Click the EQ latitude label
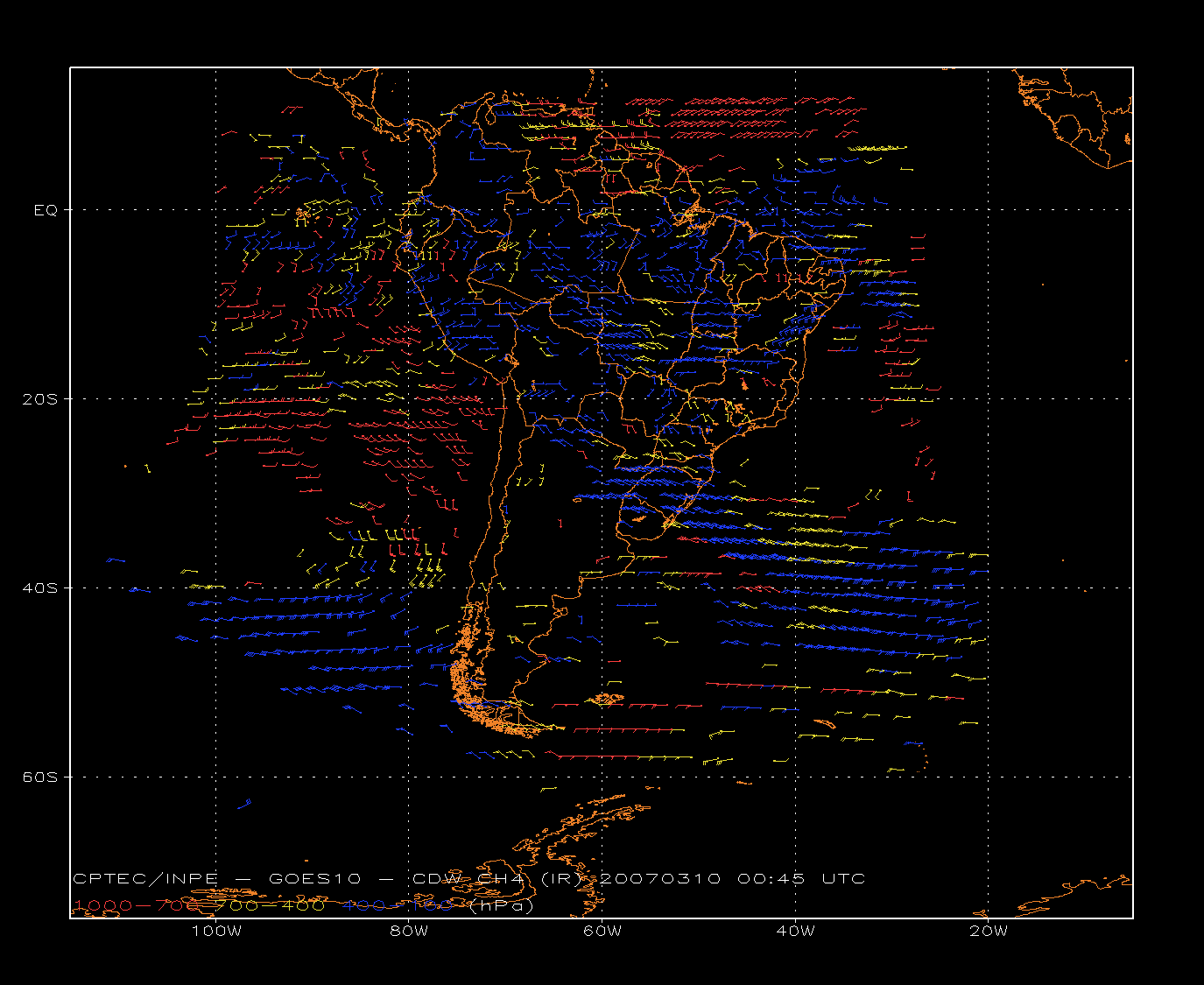Image resolution: width=1204 pixels, height=985 pixels. click(x=46, y=210)
